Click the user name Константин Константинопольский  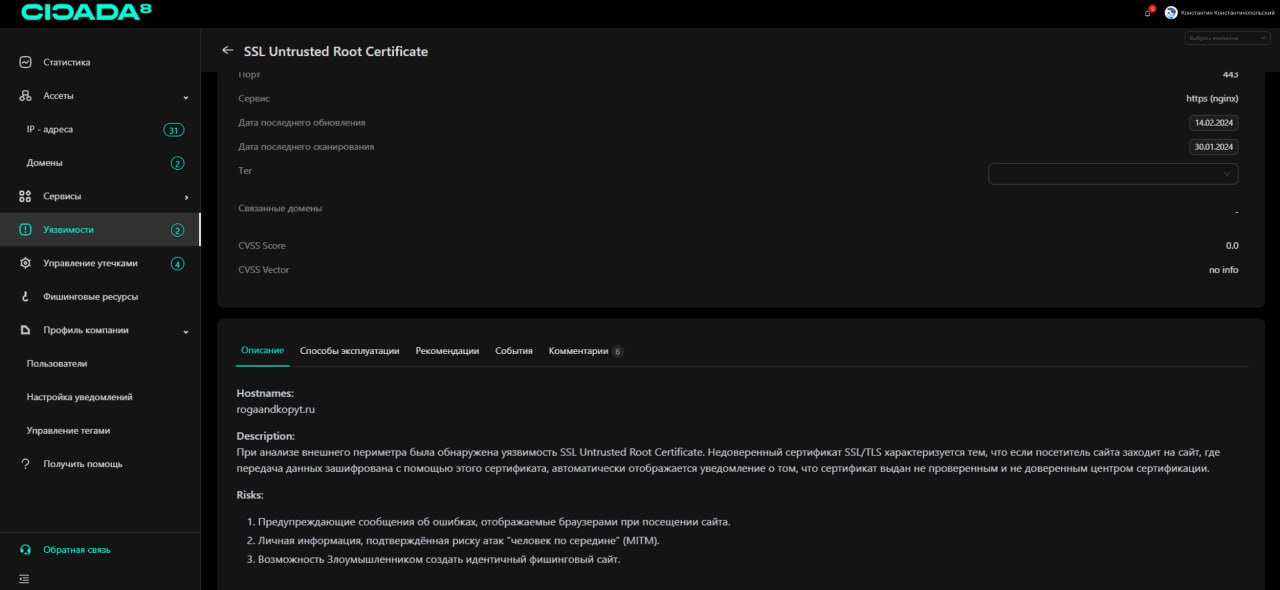1227,12
